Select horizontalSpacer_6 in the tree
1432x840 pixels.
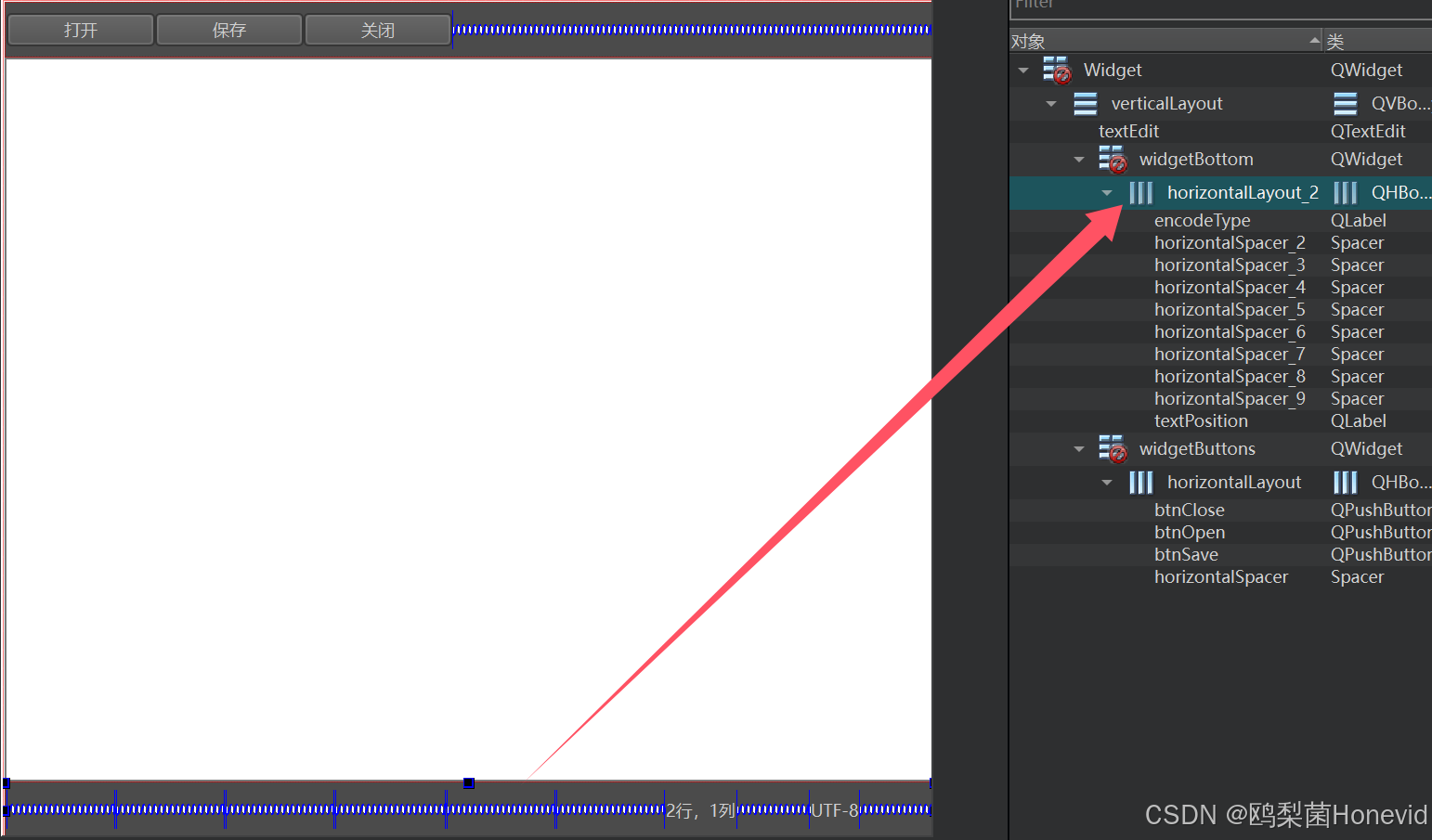pos(1230,332)
